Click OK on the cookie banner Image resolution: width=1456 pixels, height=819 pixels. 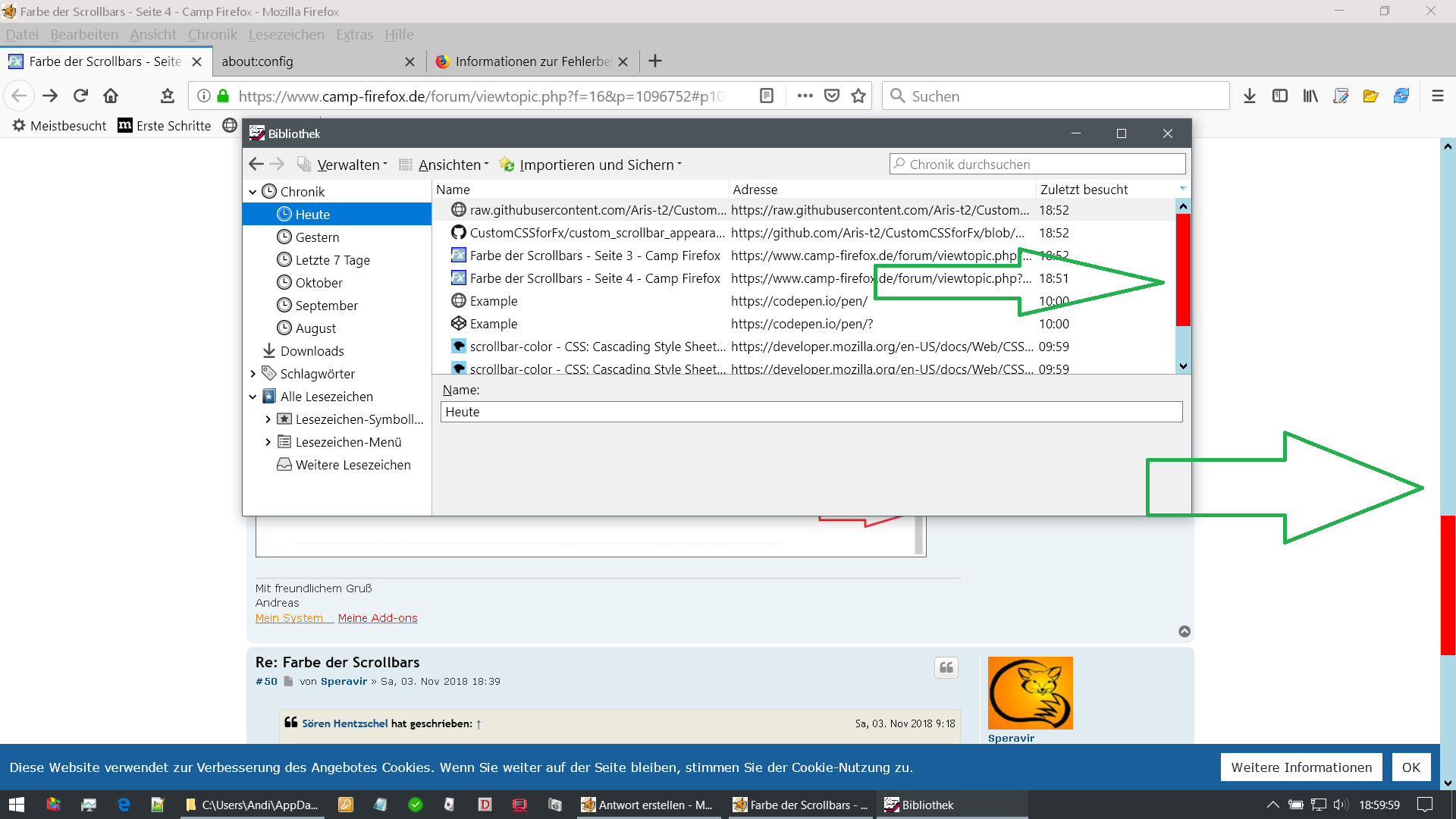tap(1410, 767)
